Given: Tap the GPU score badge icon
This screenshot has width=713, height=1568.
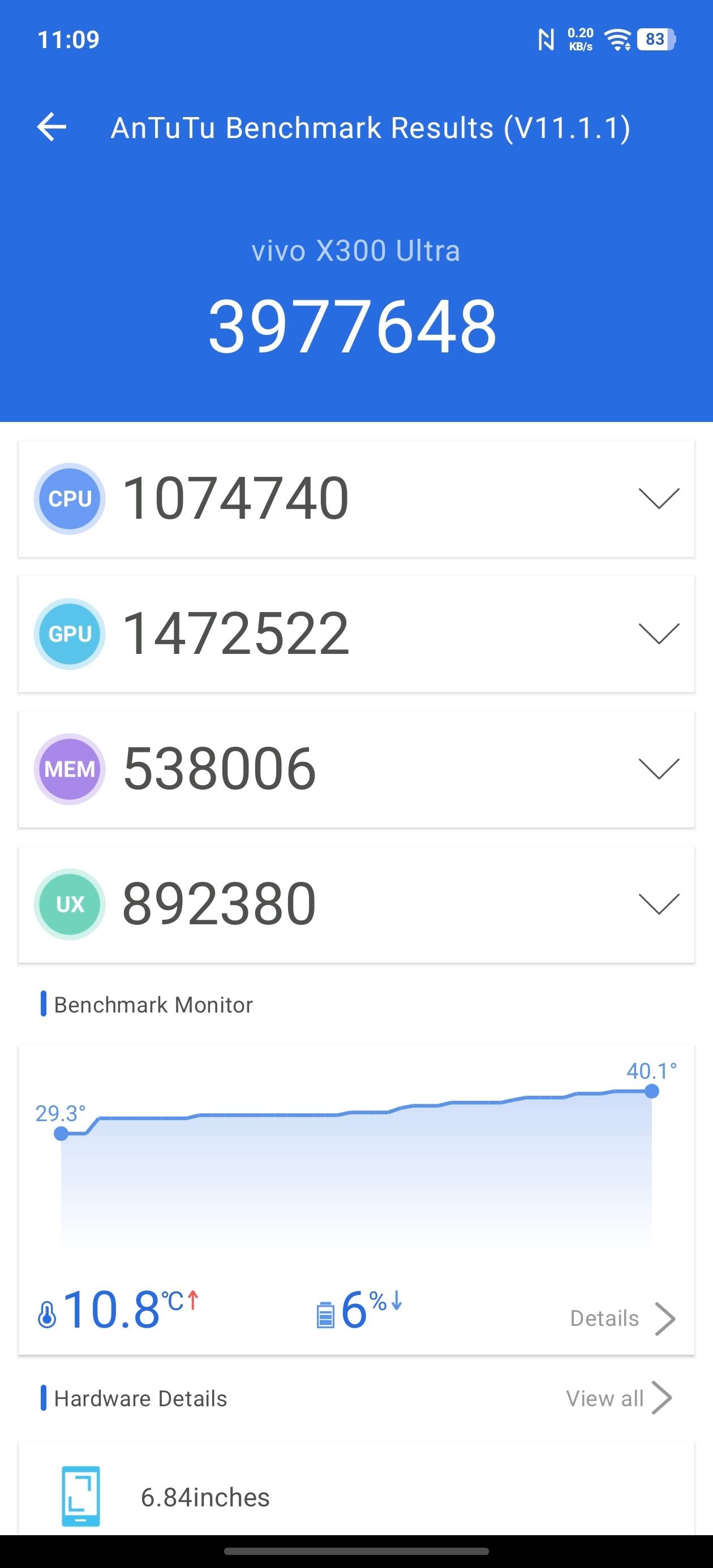Looking at the screenshot, I should click(x=70, y=634).
